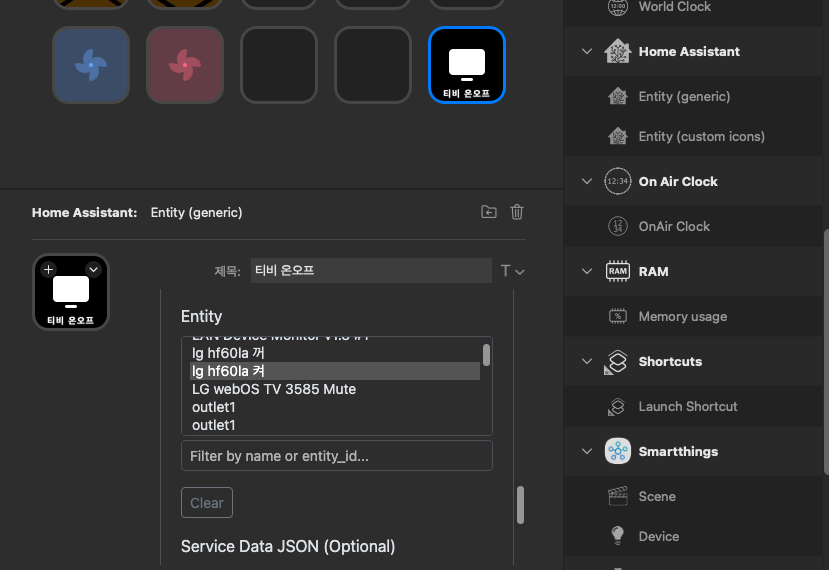This screenshot has width=829, height=570.
Task: Delete the action with the trash icon
Action: point(517,212)
